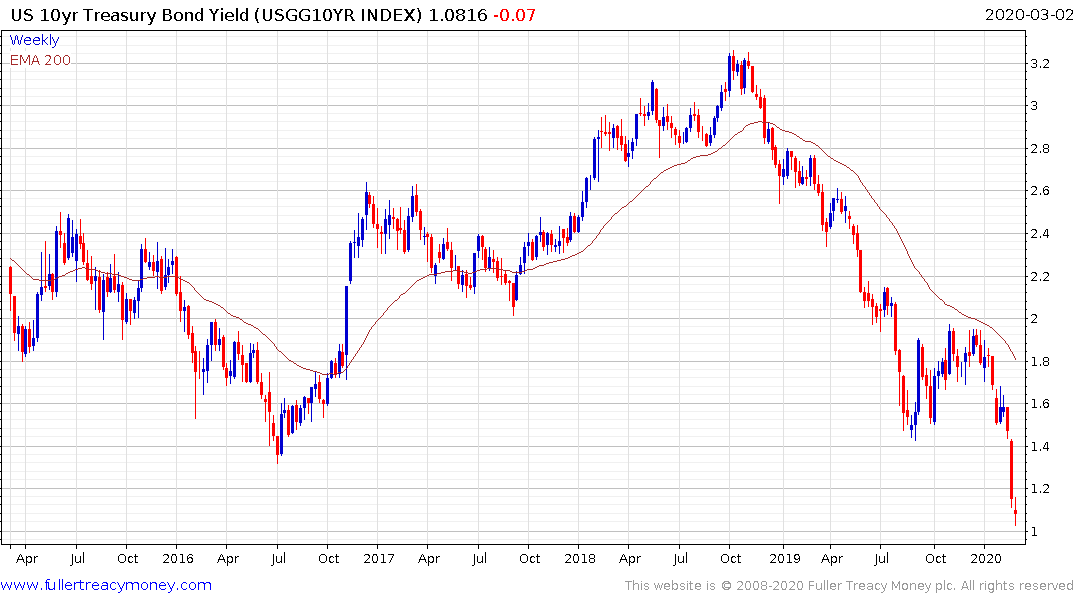Click the 1.8 y-axis label
This screenshot has width=1075, height=600.
tap(1040, 361)
